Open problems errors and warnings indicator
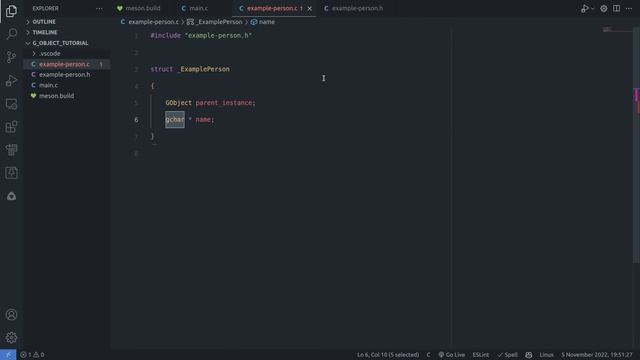The height and width of the screenshot is (360, 640). [32, 355]
